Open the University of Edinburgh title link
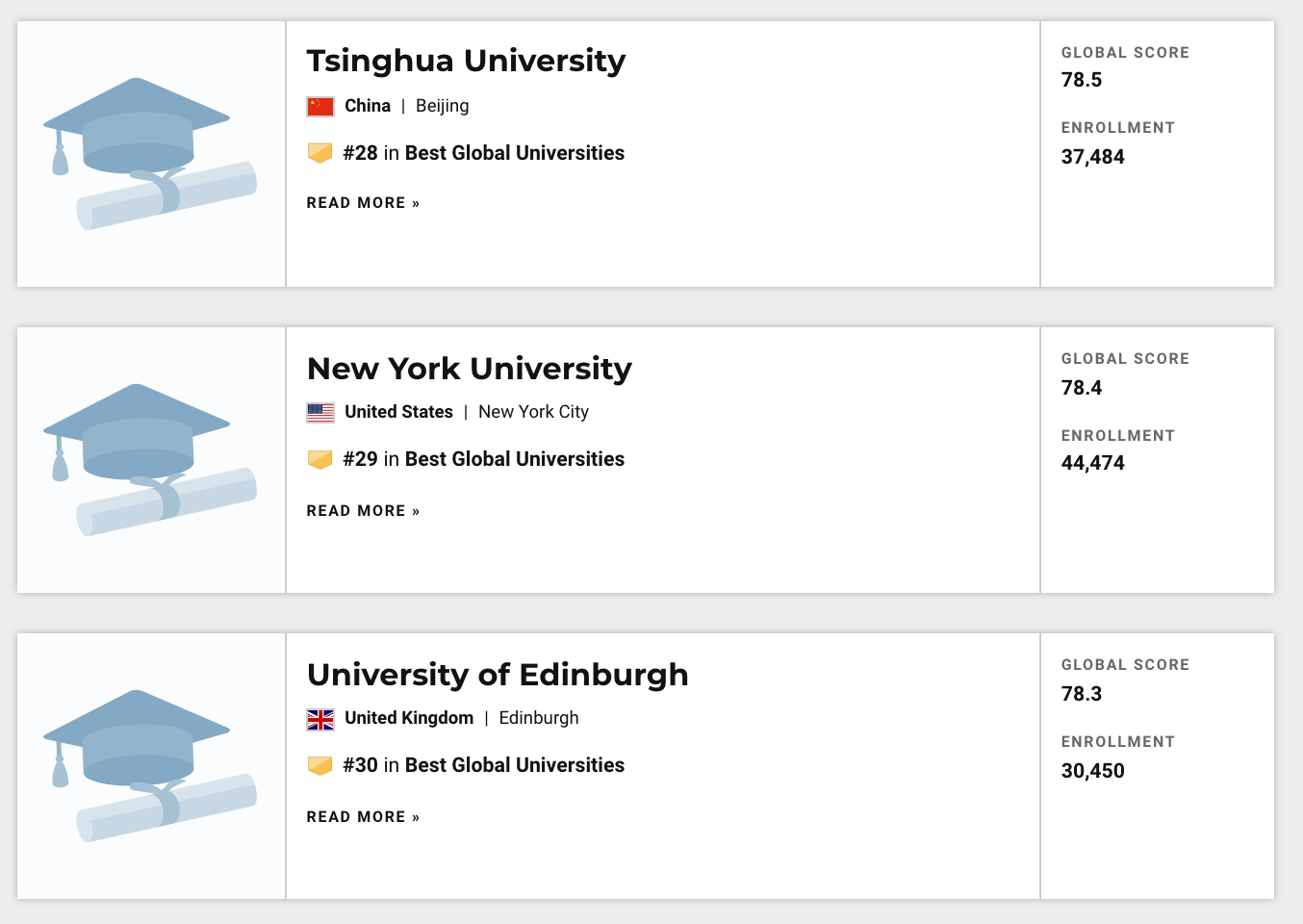This screenshot has width=1303, height=924. [x=498, y=675]
